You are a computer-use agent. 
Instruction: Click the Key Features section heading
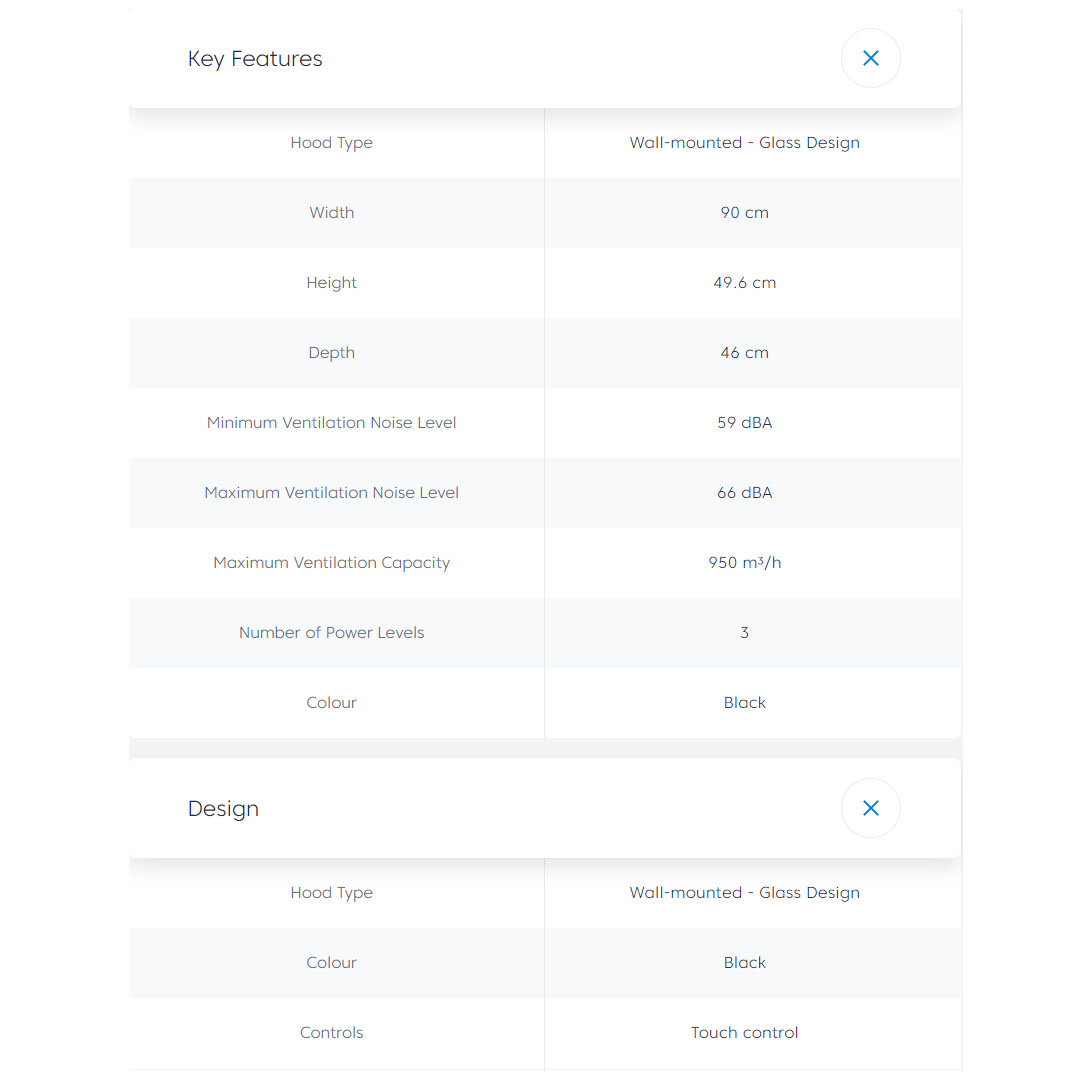click(x=255, y=59)
